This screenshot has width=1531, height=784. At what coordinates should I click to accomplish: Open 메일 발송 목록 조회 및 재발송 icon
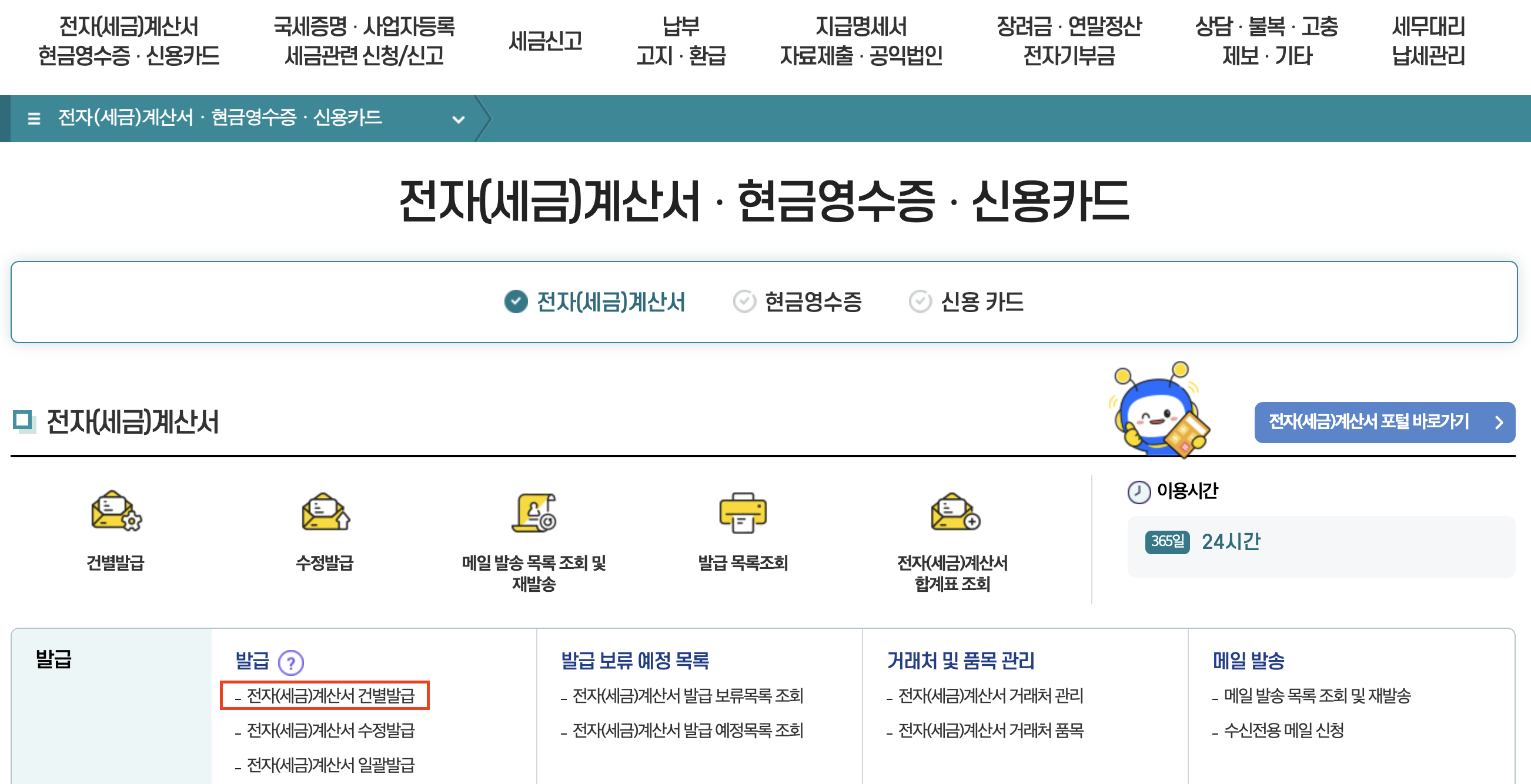coord(534,512)
